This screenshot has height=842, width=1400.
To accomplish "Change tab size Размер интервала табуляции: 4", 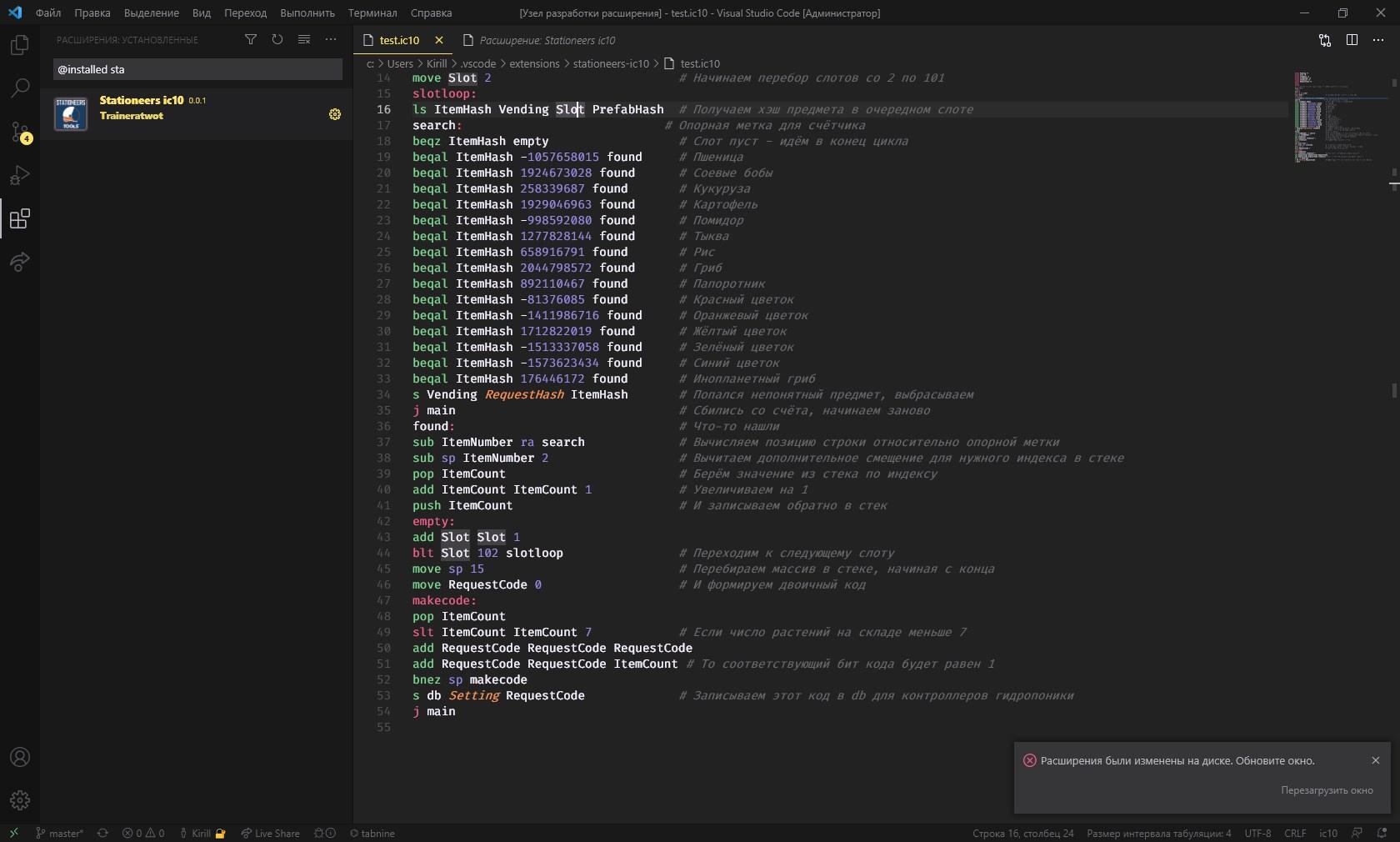I will click(x=1158, y=833).
